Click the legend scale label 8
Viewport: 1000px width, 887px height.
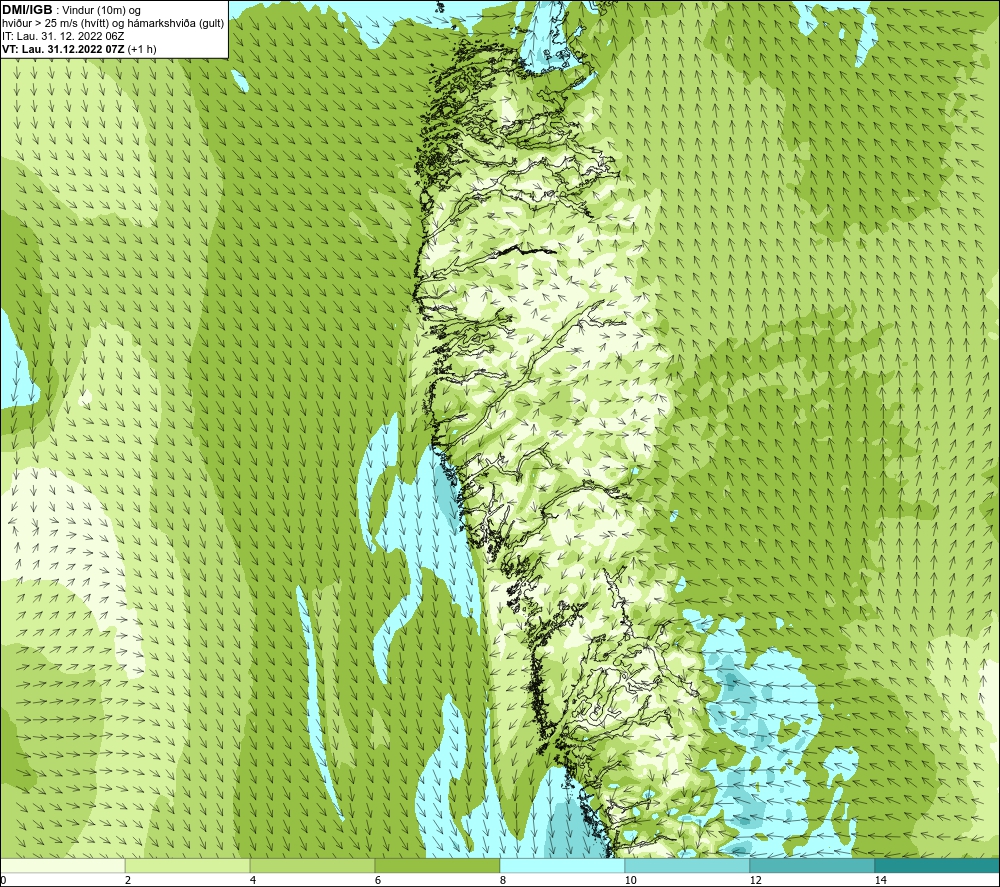pyautogui.click(x=503, y=881)
